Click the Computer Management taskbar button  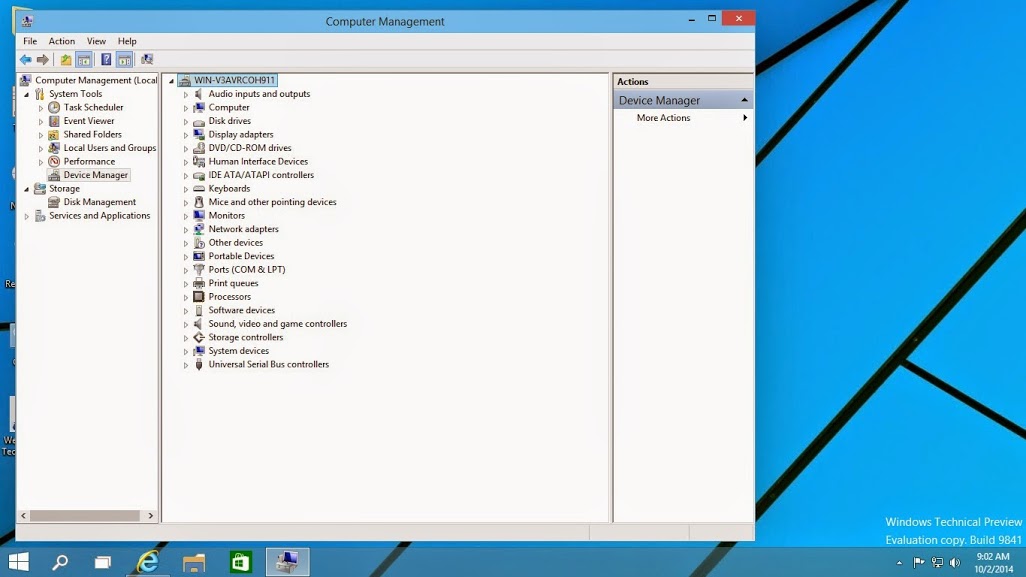tap(287, 561)
